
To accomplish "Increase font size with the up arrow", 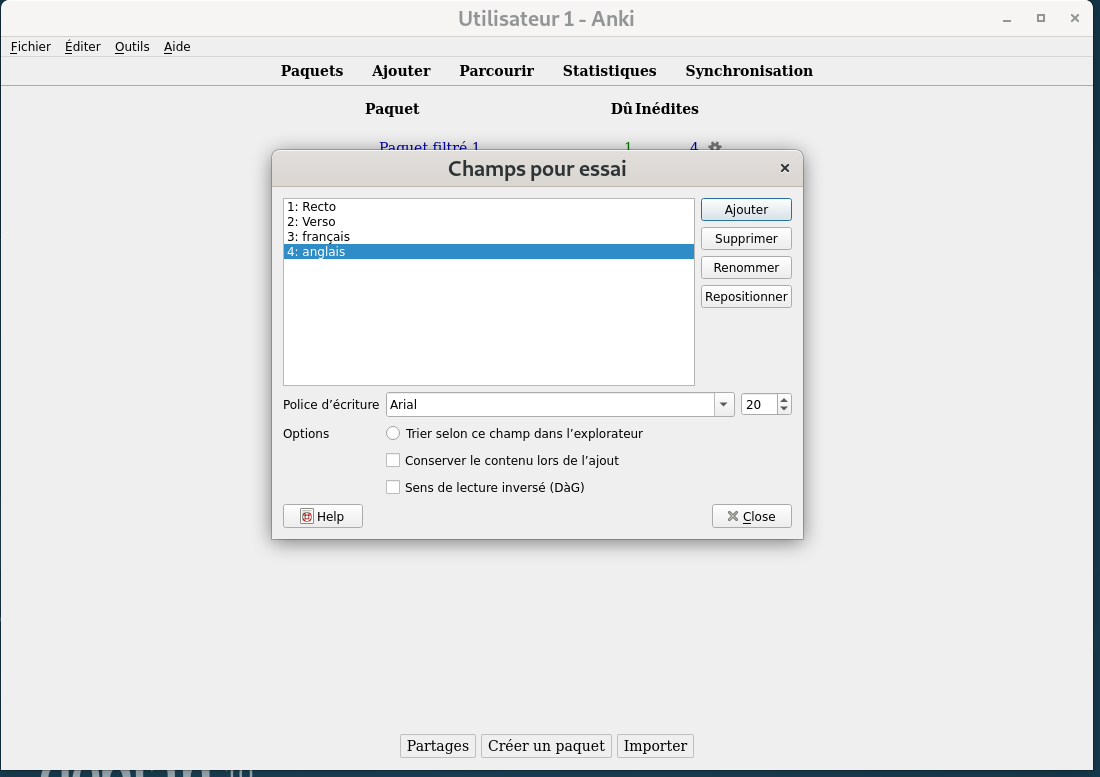I will point(784,400).
